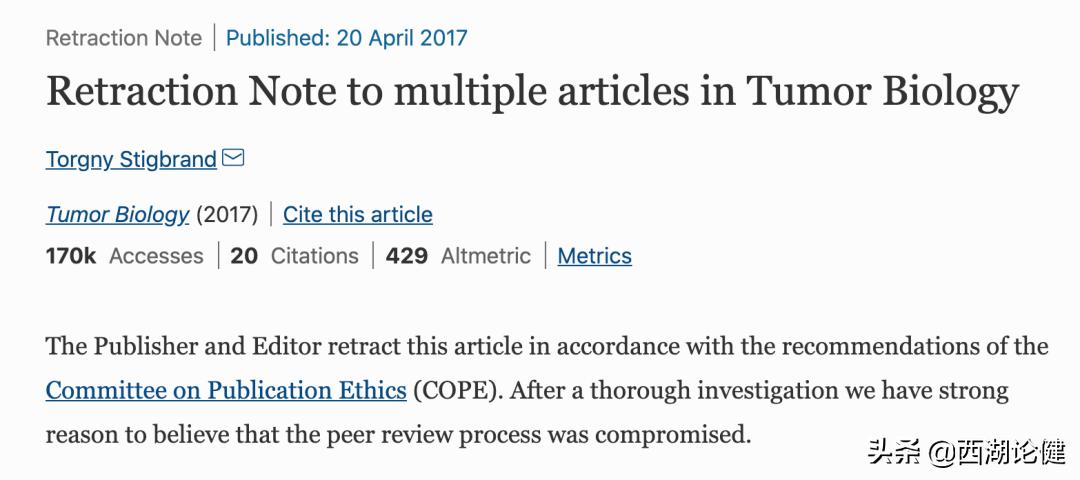Click the Retraction Note article type label
Screen dimensions: 1080x480
[x=124, y=39]
